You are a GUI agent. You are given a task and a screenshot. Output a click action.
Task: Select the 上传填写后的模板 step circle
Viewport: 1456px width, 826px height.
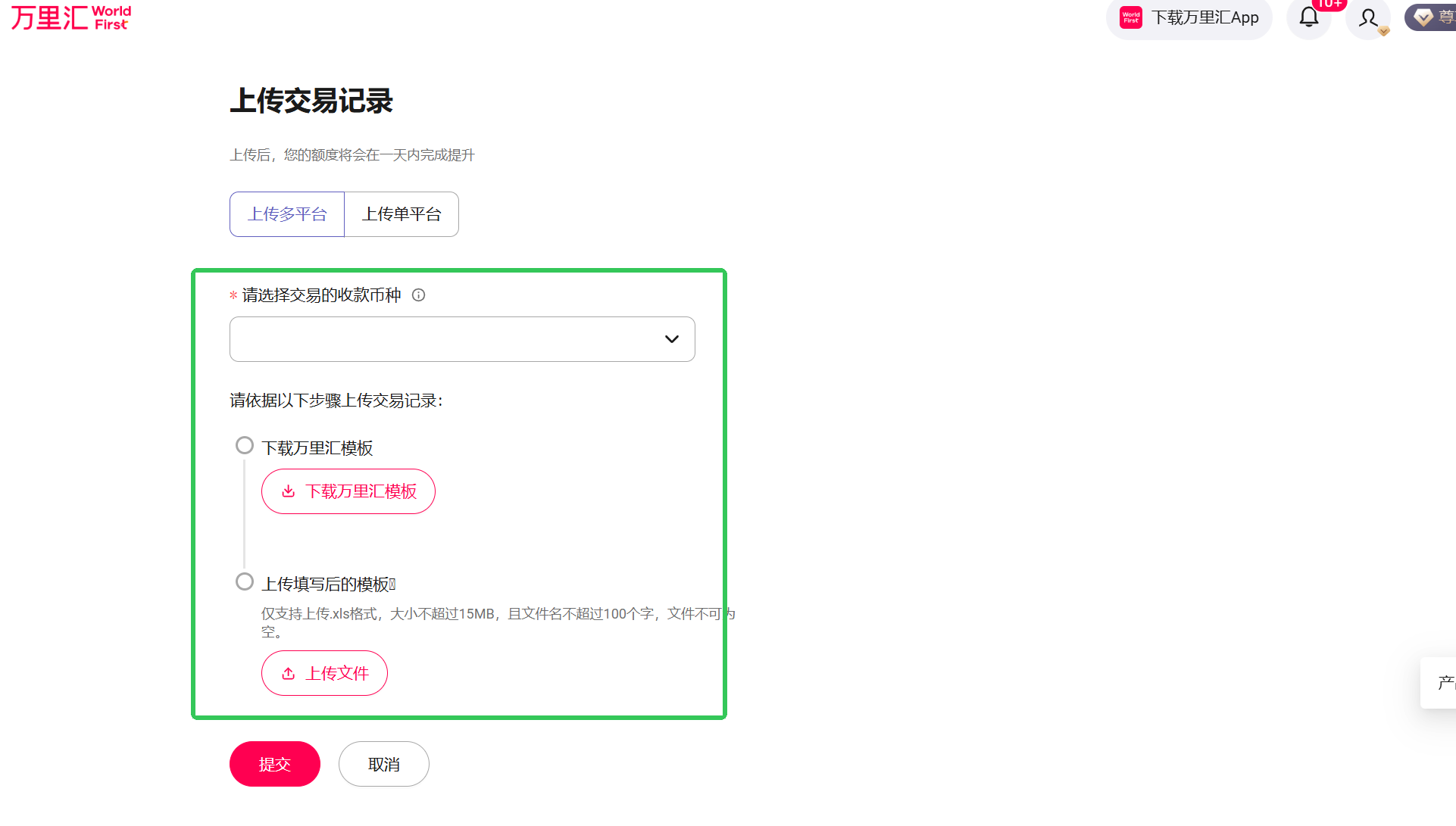click(x=244, y=581)
